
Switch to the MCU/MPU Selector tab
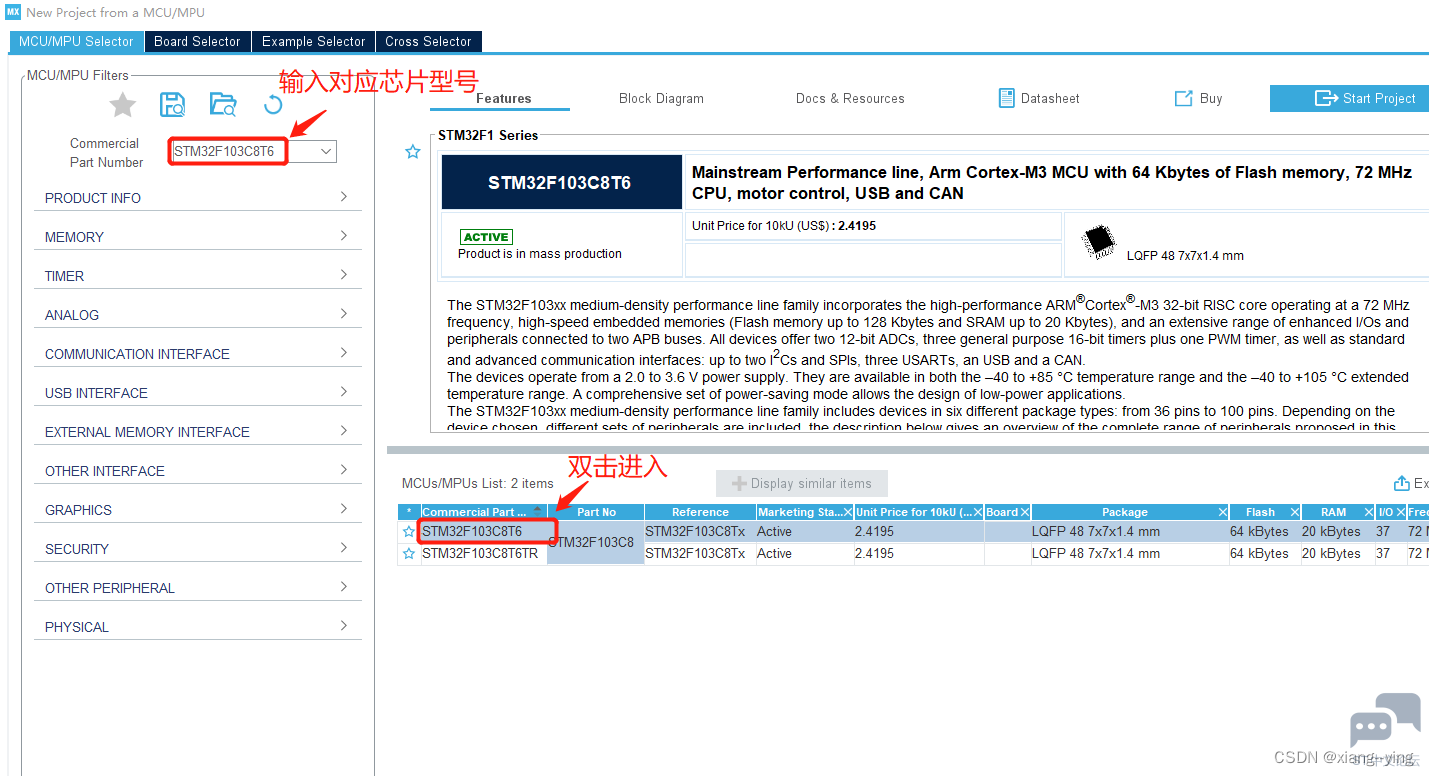point(76,41)
